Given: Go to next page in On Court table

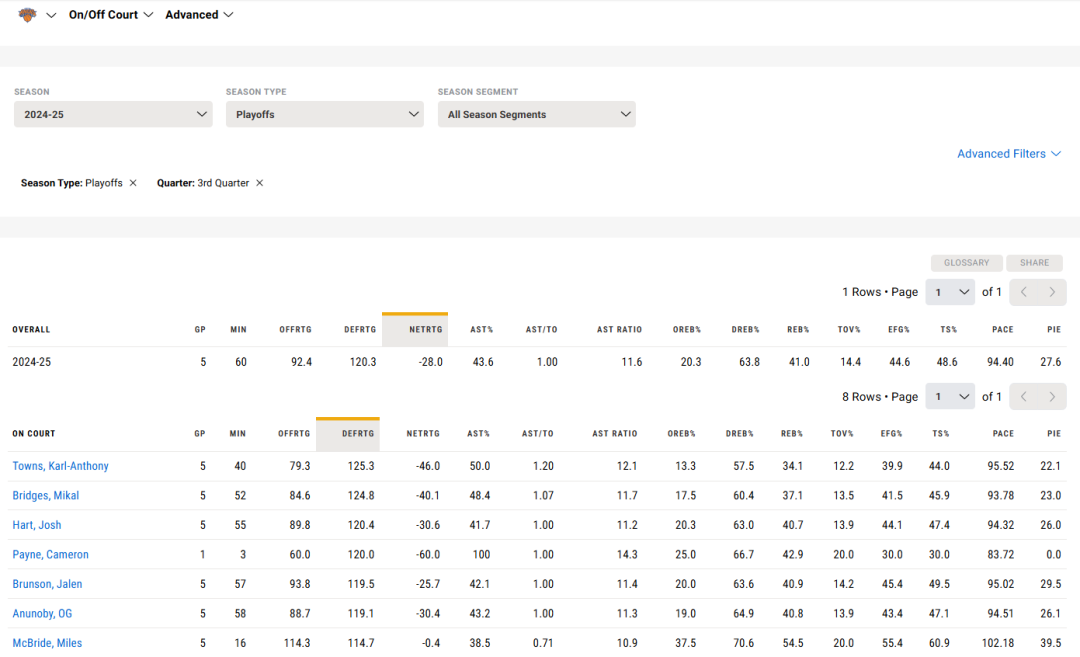Looking at the screenshot, I should 1052,397.
